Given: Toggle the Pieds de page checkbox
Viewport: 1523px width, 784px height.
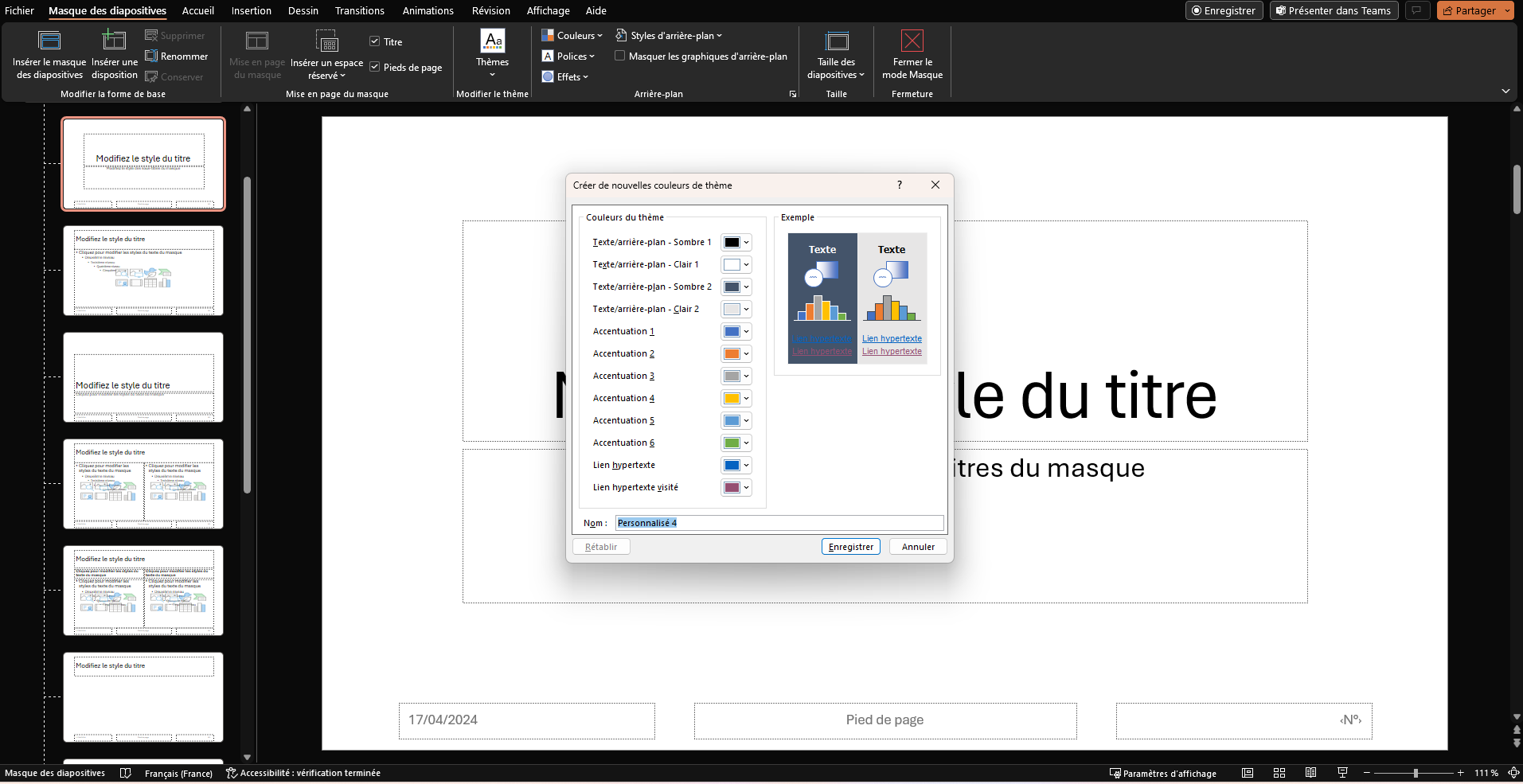Looking at the screenshot, I should 374,67.
